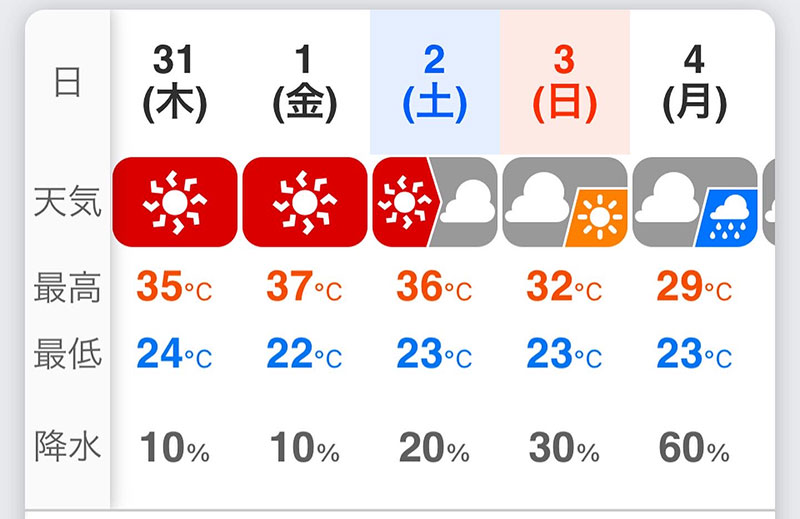Image resolution: width=800 pixels, height=519 pixels.
Task: Click the 29°C high temperature value
Action: coord(694,288)
